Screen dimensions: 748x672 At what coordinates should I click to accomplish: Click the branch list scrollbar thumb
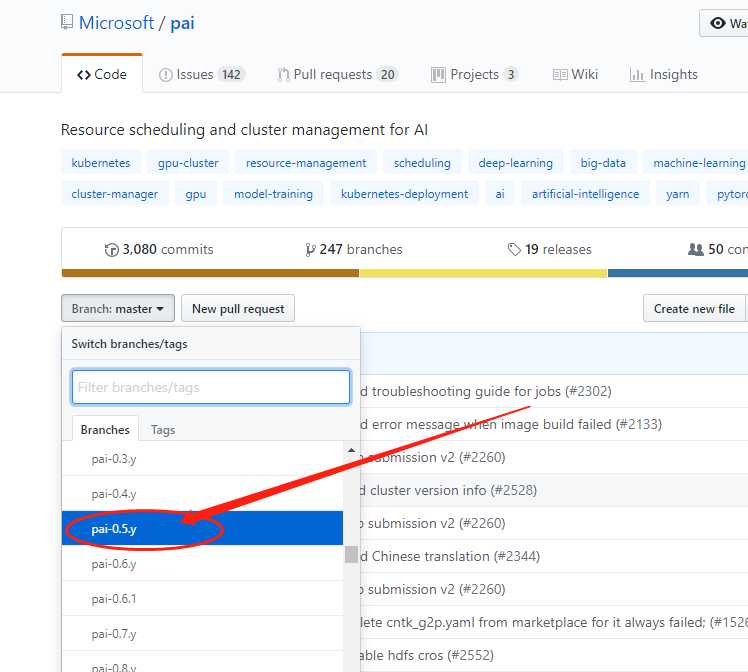[x=352, y=554]
